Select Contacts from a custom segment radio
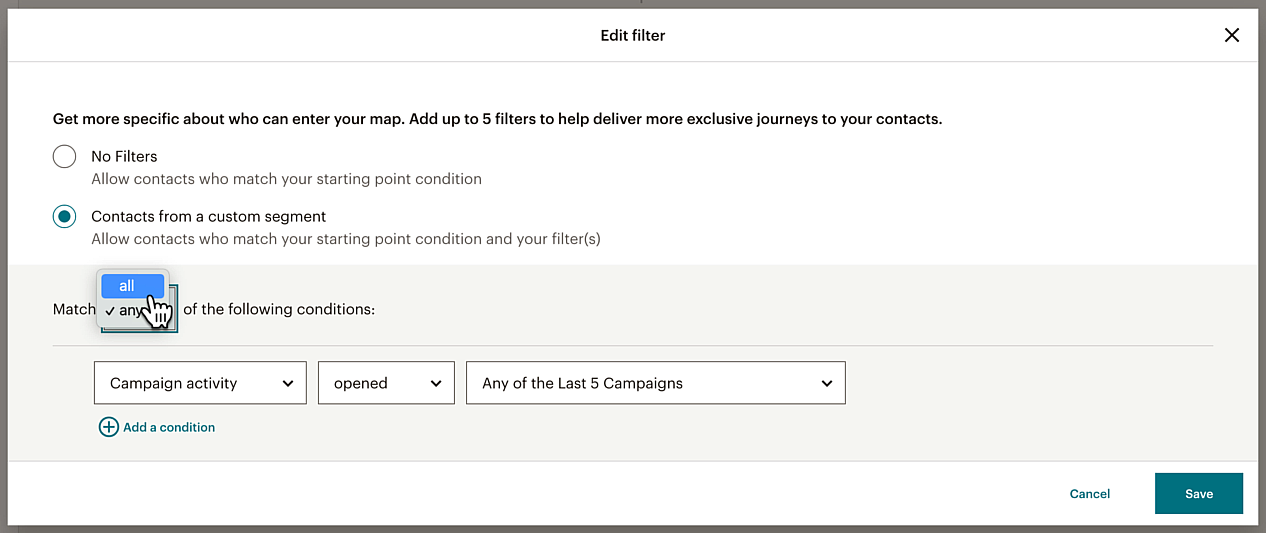Viewport: 1266px width, 533px height. (64, 217)
